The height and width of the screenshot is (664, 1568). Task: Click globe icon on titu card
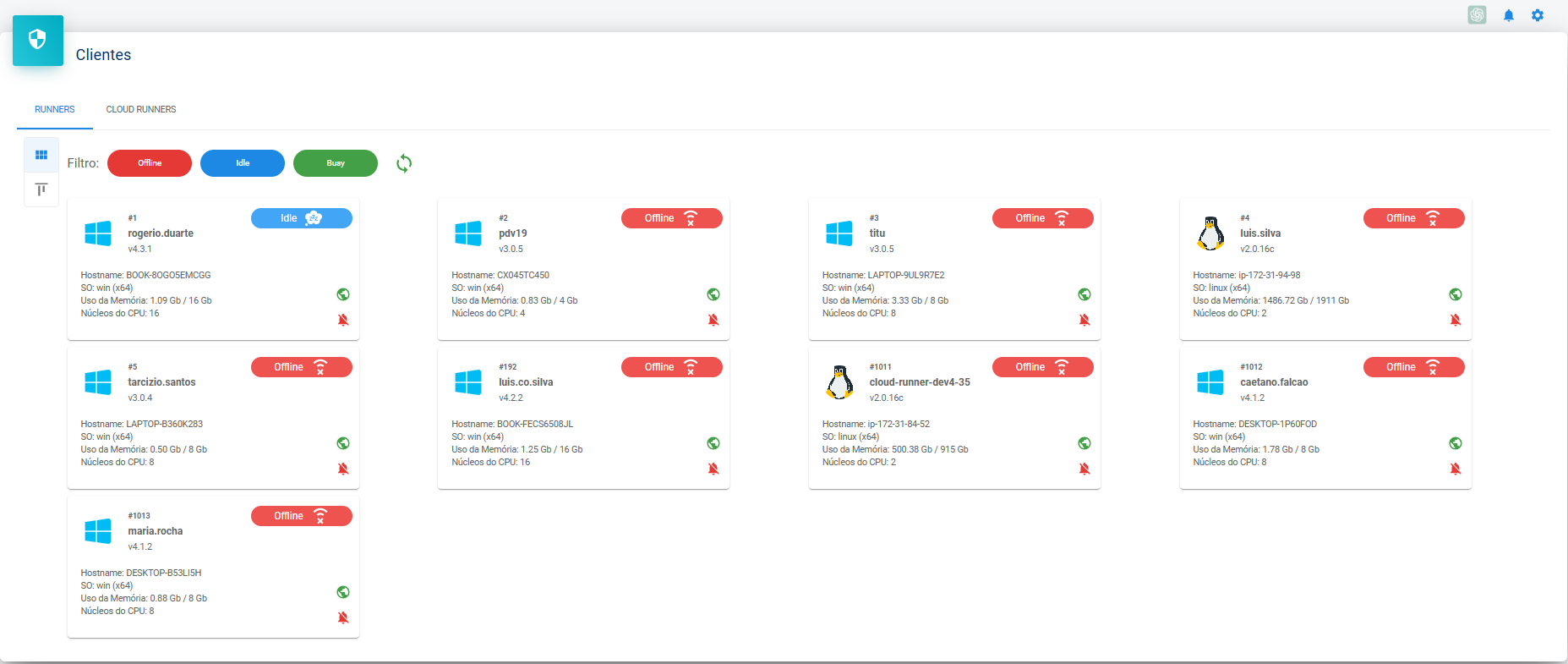pos(1084,294)
